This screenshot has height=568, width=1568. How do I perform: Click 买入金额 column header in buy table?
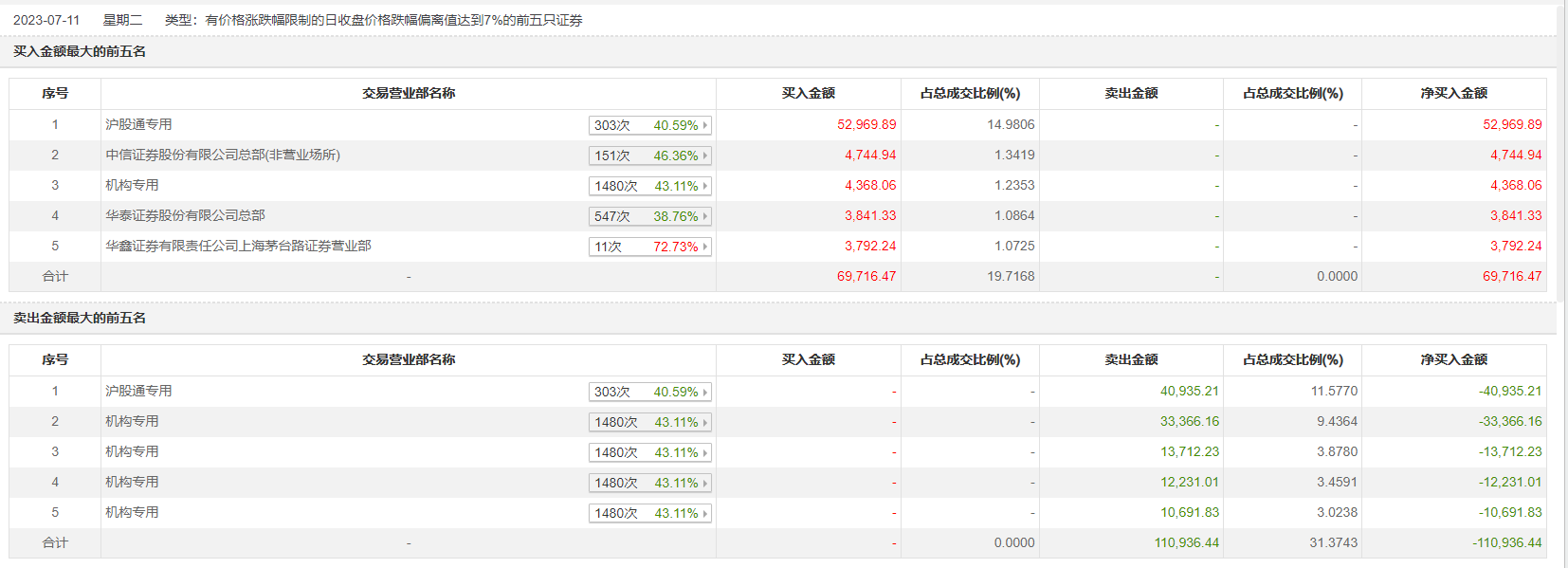[x=808, y=94]
